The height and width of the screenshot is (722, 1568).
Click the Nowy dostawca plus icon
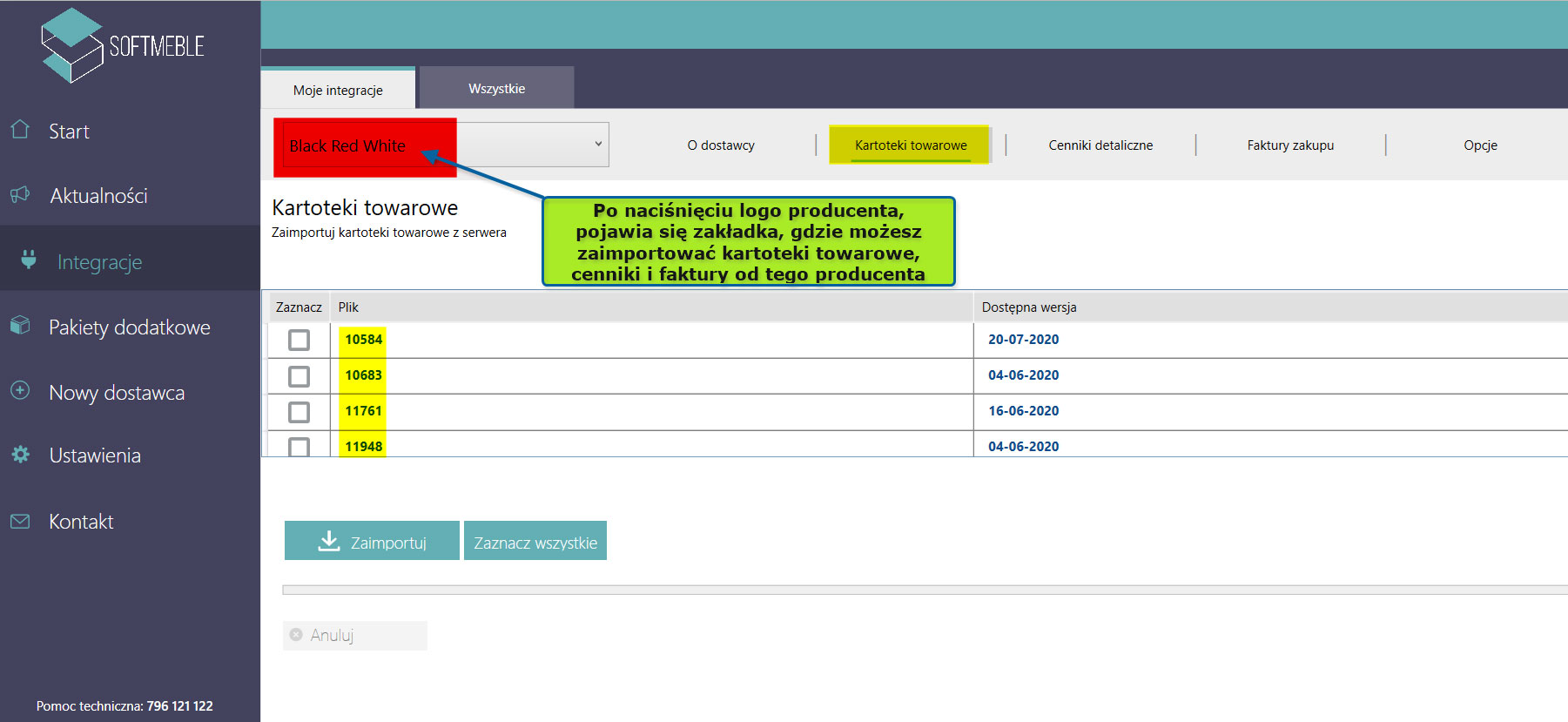(x=20, y=390)
